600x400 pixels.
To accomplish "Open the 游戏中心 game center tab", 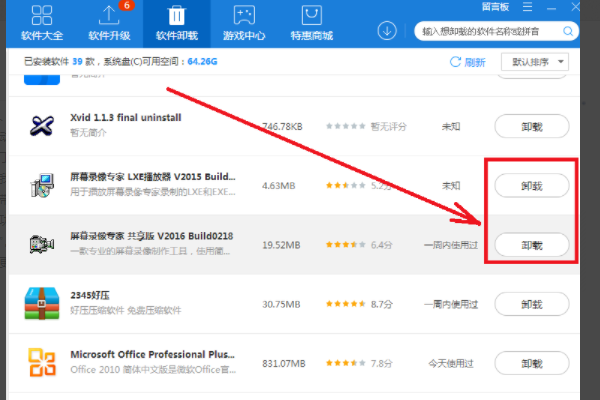I will point(244,23).
